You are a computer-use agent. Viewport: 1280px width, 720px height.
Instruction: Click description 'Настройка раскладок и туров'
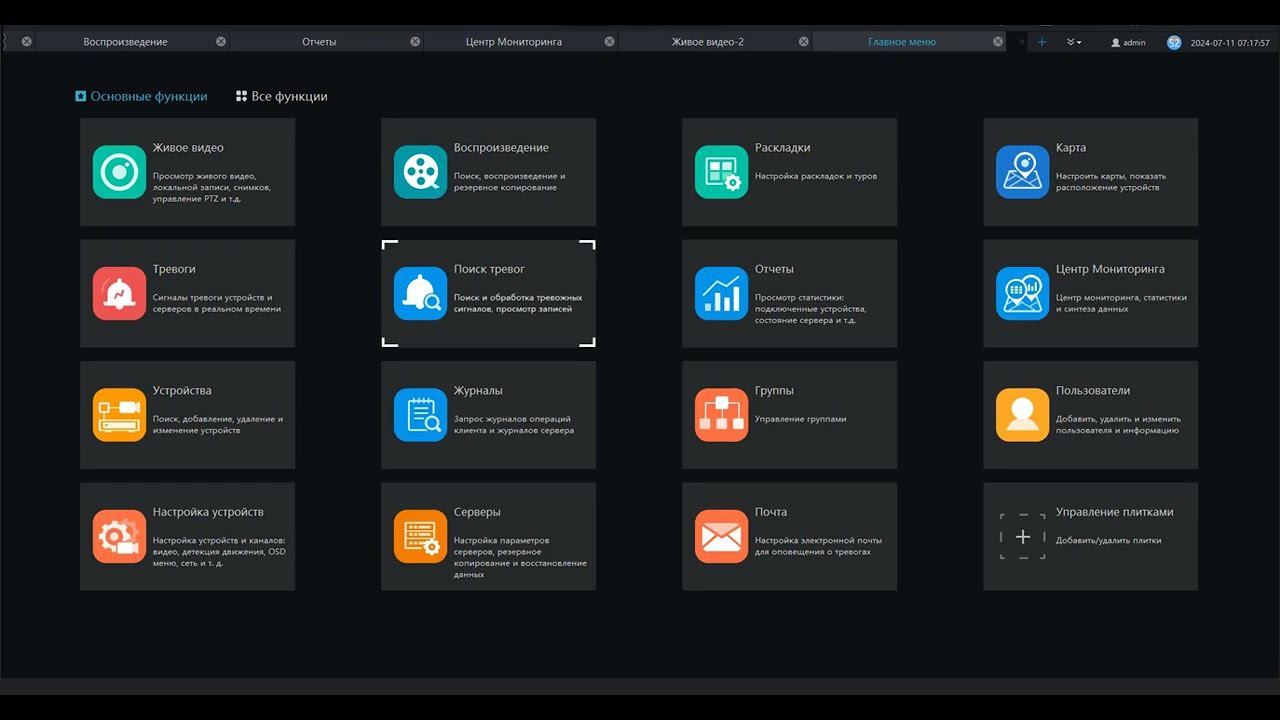(816, 176)
